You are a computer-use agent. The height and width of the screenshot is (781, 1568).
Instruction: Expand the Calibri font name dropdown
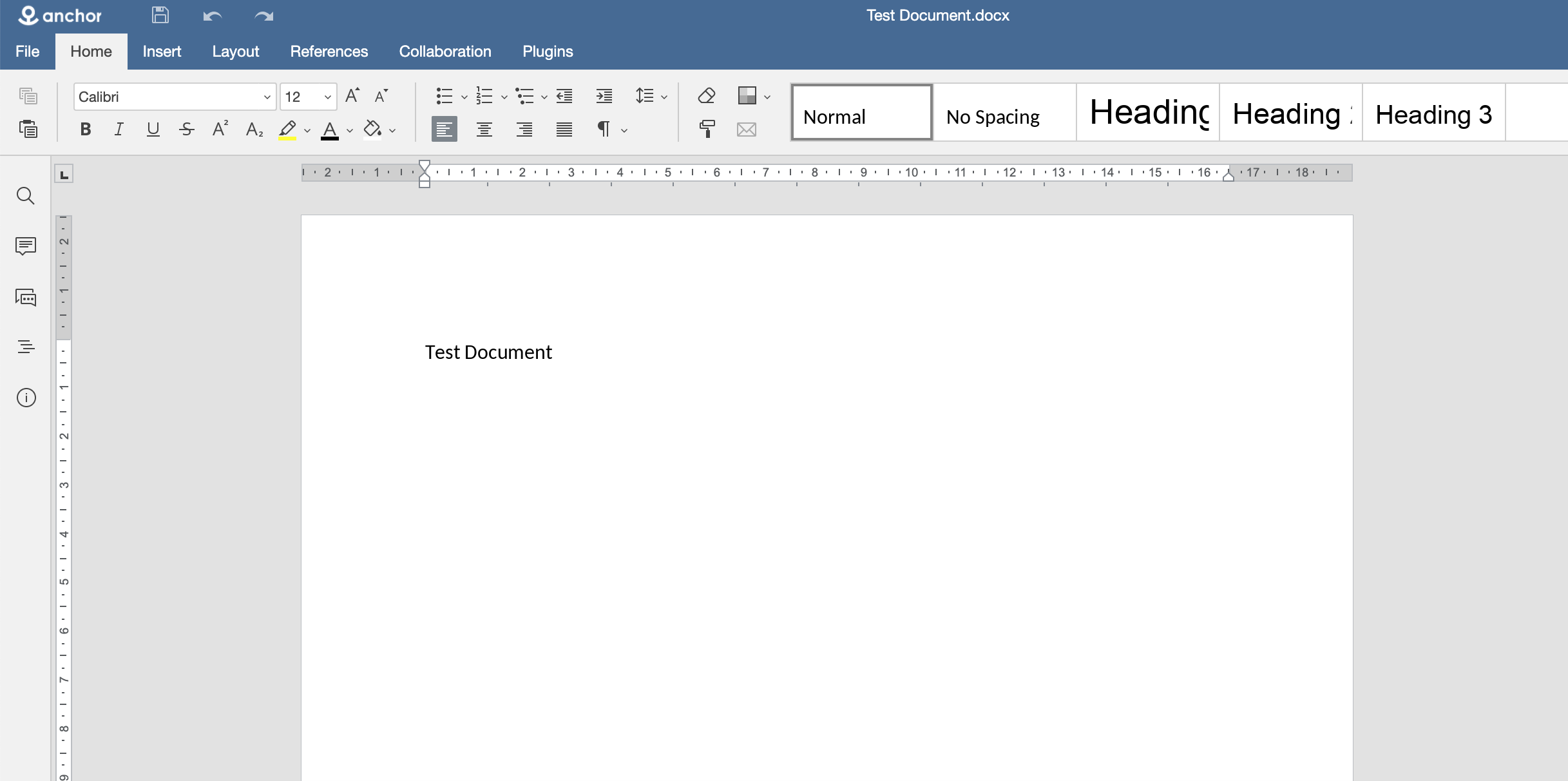click(x=267, y=97)
